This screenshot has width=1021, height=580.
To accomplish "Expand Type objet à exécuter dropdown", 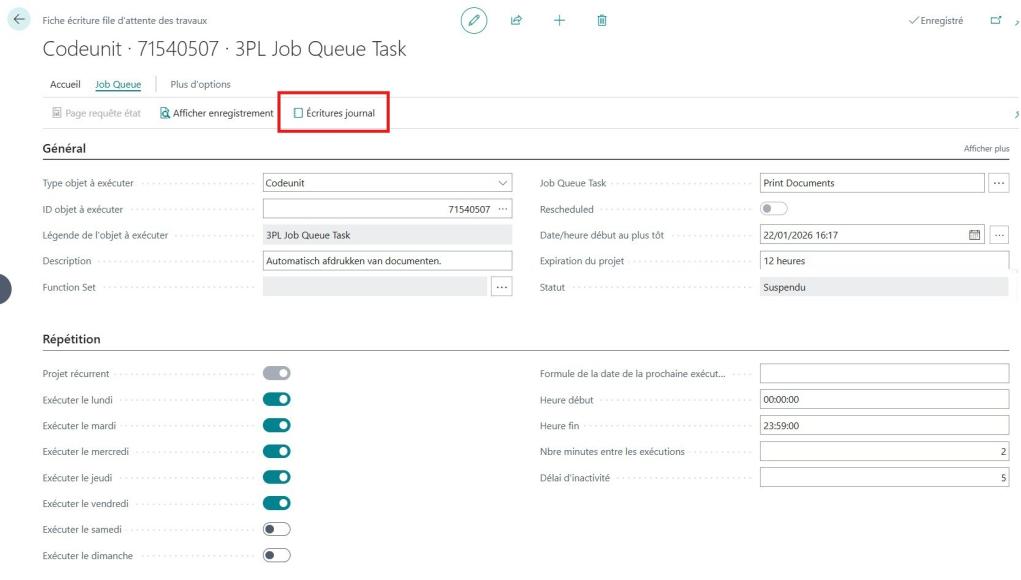I will [x=502, y=183].
